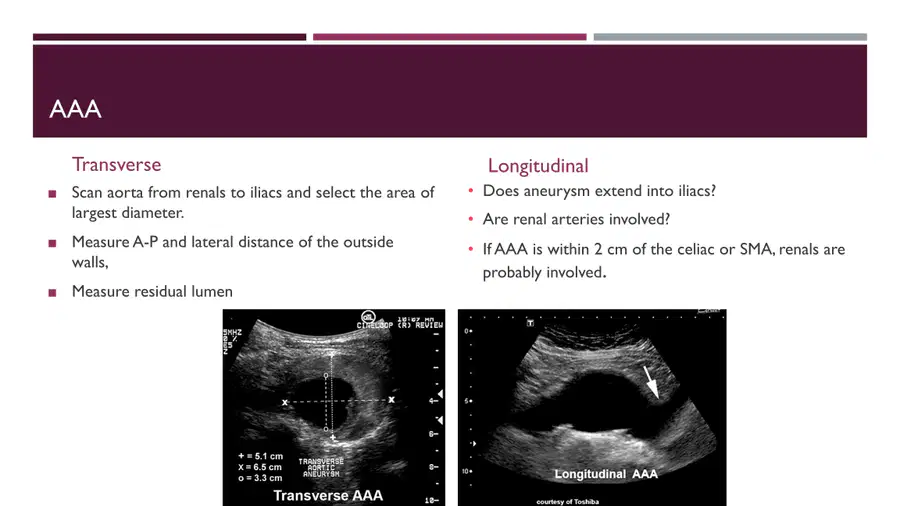Click the white arrow in longitudinal image

(651, 383)
